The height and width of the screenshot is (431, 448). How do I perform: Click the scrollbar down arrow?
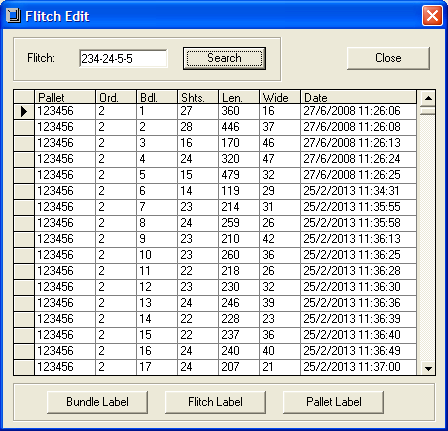pyautogui.click(x=428, y=368)
